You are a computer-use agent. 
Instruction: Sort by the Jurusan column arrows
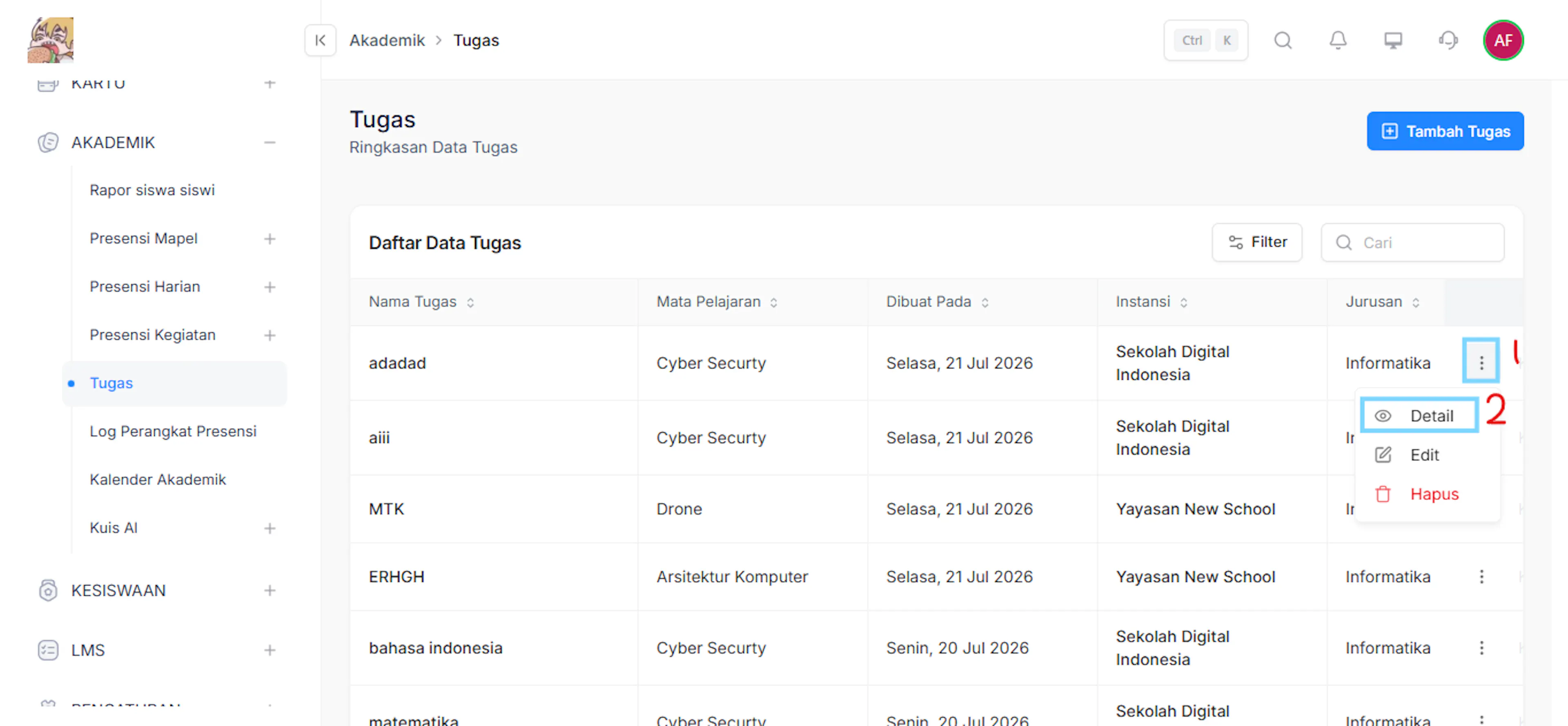1417,302
